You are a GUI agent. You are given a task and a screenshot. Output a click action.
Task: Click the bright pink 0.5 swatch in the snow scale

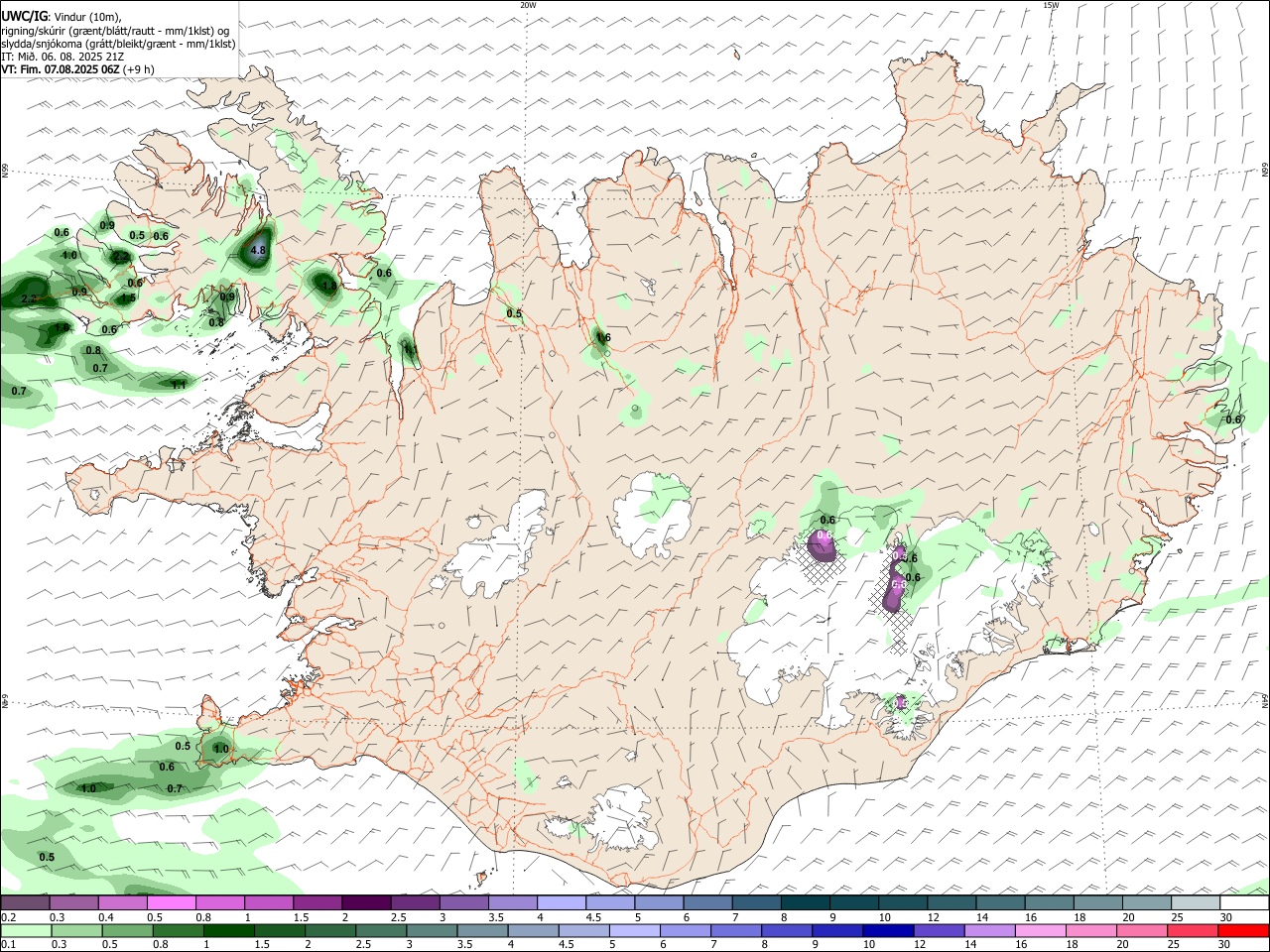(171, 902)
